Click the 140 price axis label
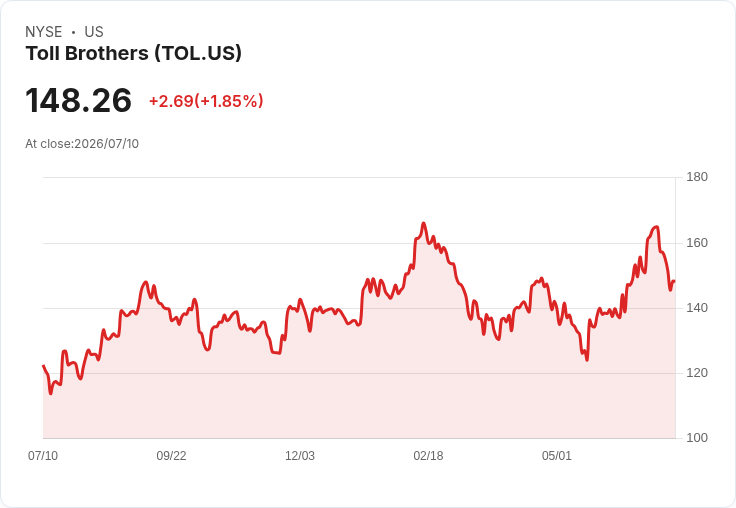Image resolution: width=736 pixels, height=508 pixels. click(x=697, y=308)
